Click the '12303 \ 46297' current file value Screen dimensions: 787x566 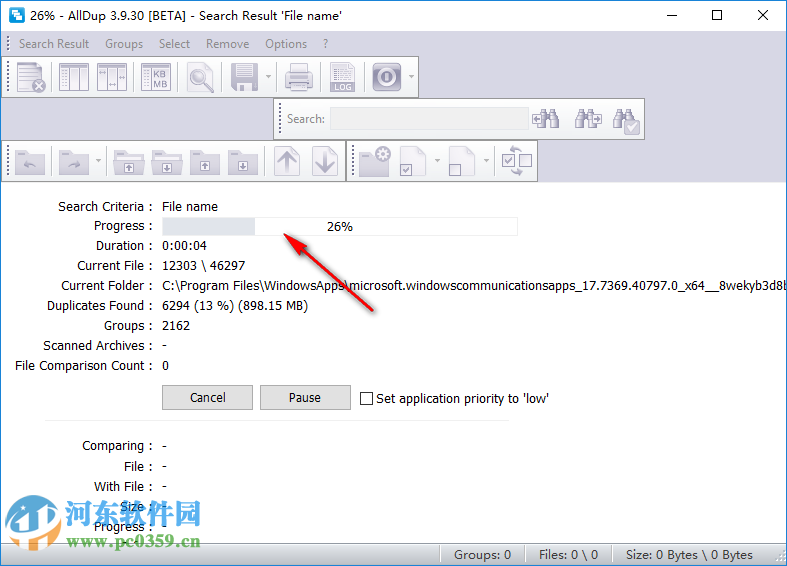click(203, 265)
